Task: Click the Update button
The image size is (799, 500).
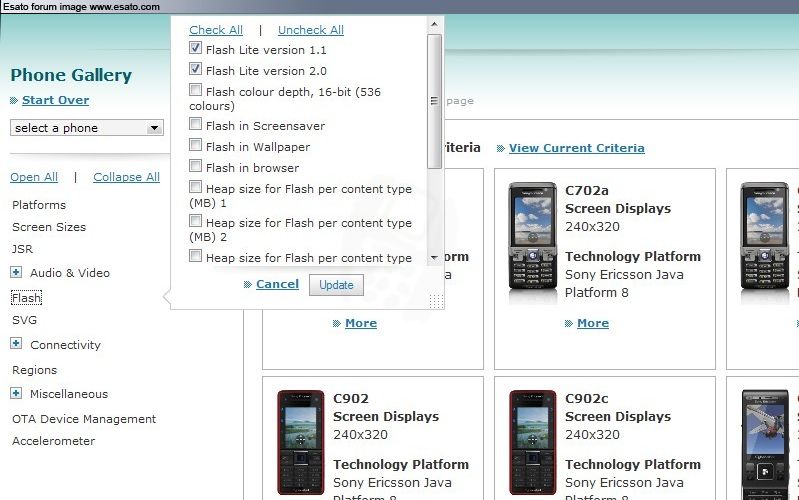Action: pyautogui.click(x=336, y=285)
